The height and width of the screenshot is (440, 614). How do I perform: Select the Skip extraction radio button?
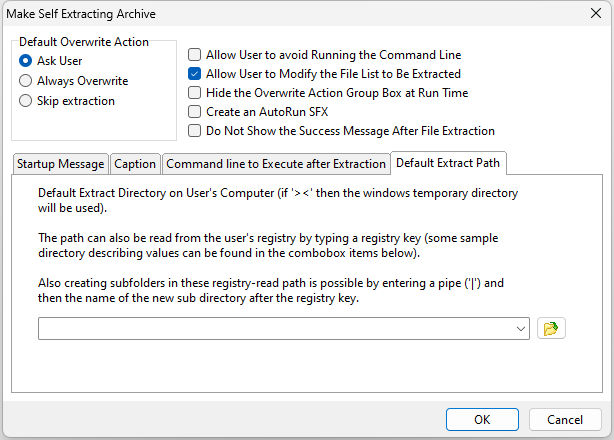pyautogui.click(x=25, y=101)
